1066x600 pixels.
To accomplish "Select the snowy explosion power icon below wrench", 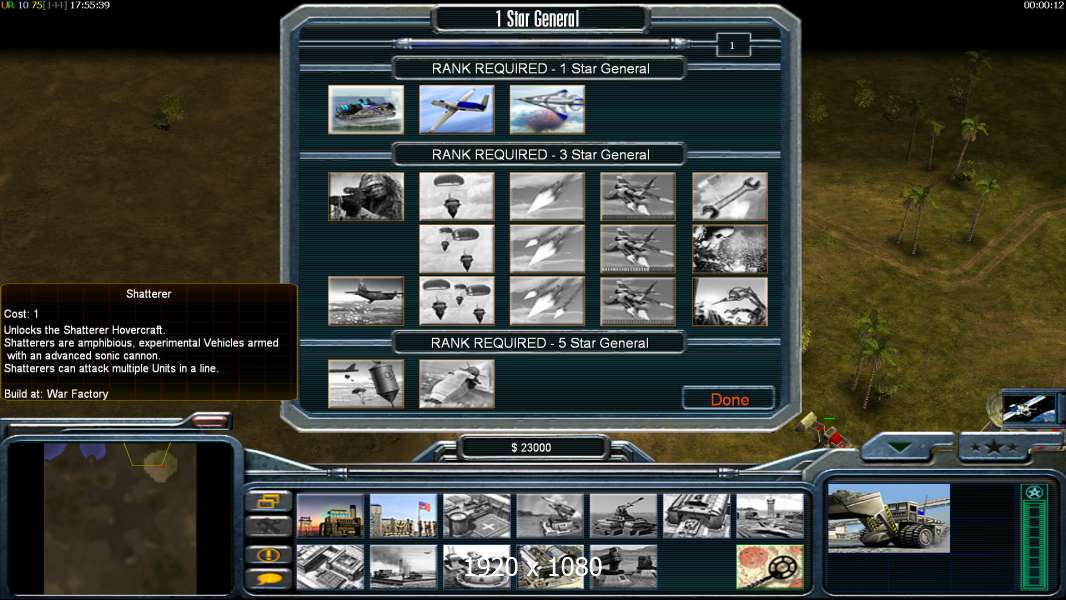I will 729,249.
